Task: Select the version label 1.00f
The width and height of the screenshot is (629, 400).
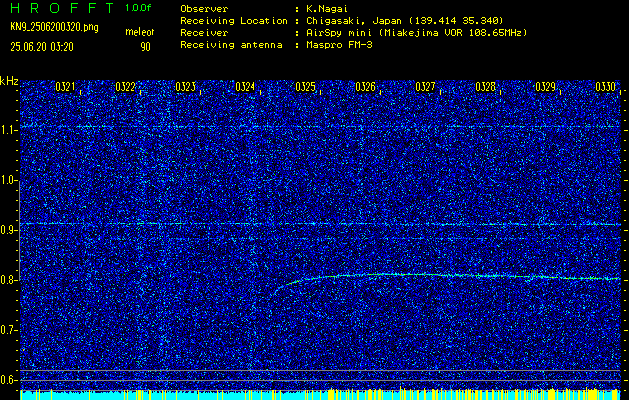Action: pyautogui.click(x=138, y=8)
